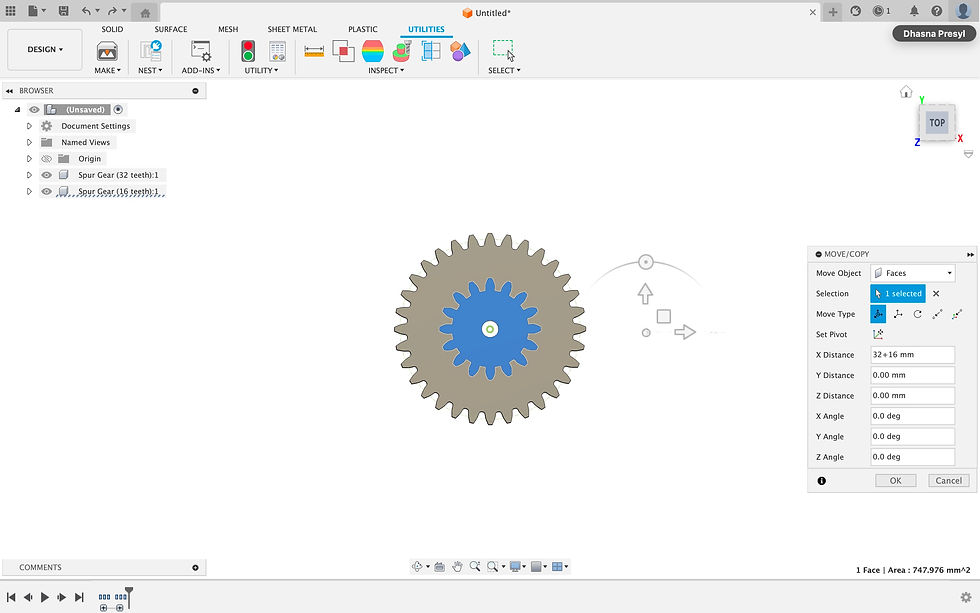The height and width of the screenshot is (613, 980).
Task: Go to the Home tab icon
Action: point(145,12)
